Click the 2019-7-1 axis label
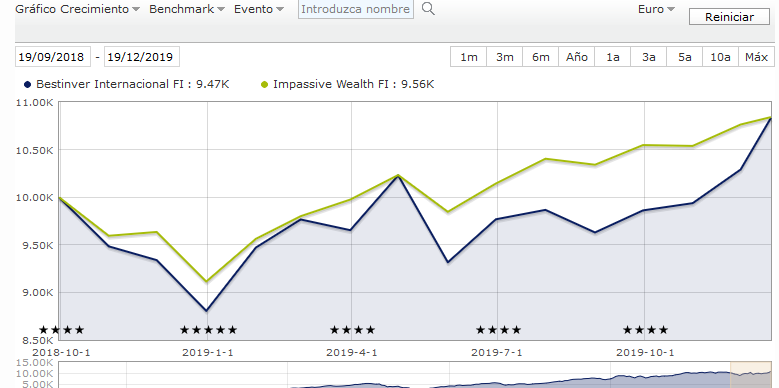The image size is (779, 388). click(497, 353)
